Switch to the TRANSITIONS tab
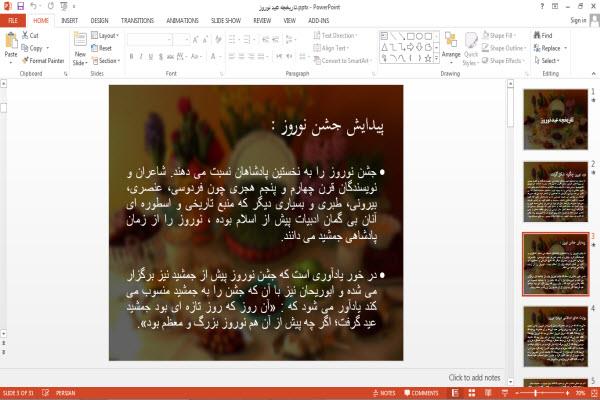The width and height of the screenshot is (600, 400). click(x=137, y=20)
